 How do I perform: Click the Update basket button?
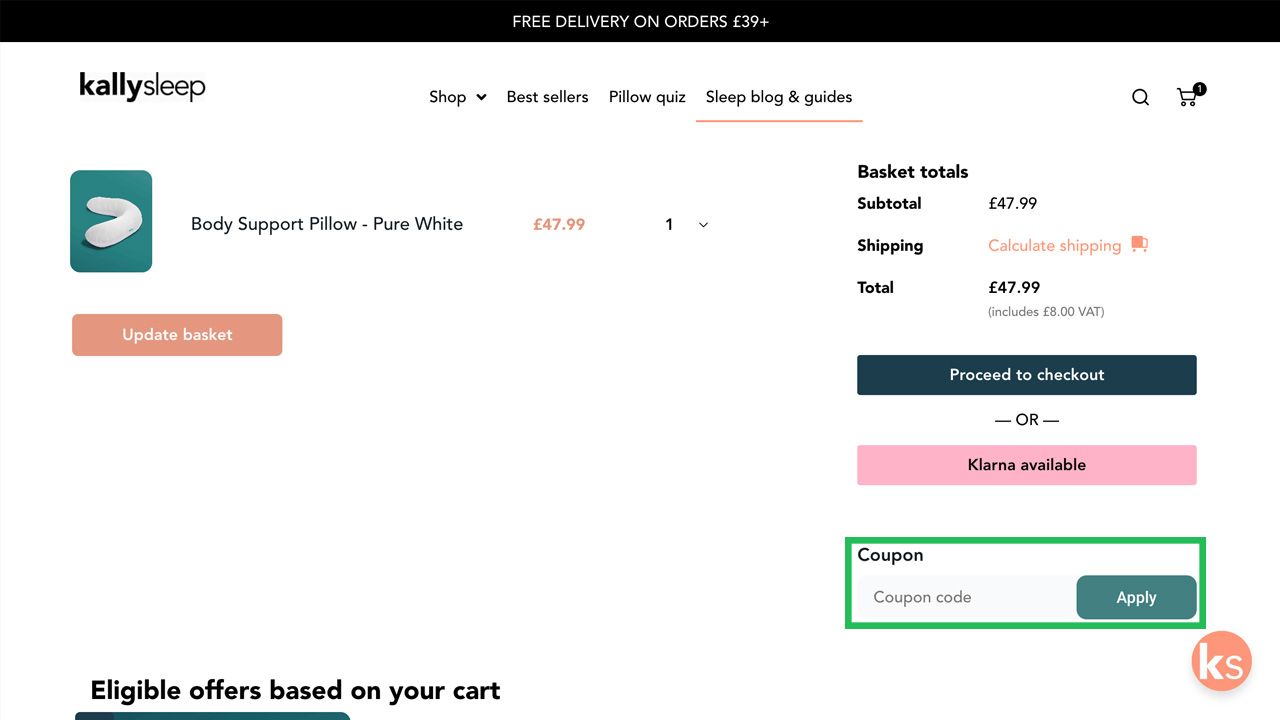point(177,335)
